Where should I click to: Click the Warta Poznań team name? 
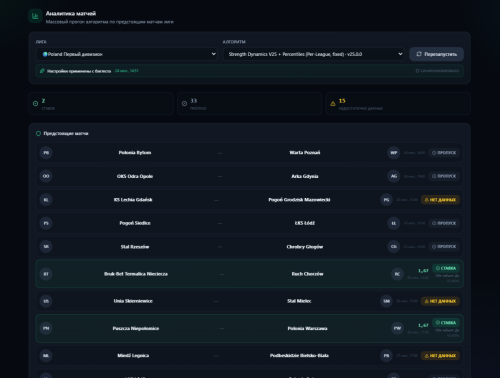click(305, 153)
